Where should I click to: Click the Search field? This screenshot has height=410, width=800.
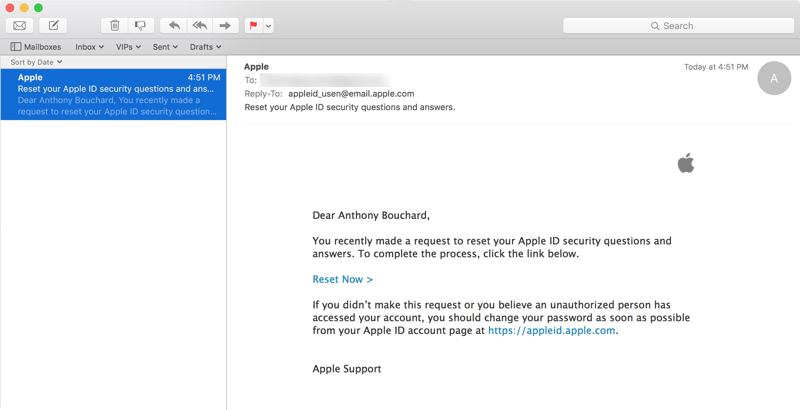click(679, 25)
